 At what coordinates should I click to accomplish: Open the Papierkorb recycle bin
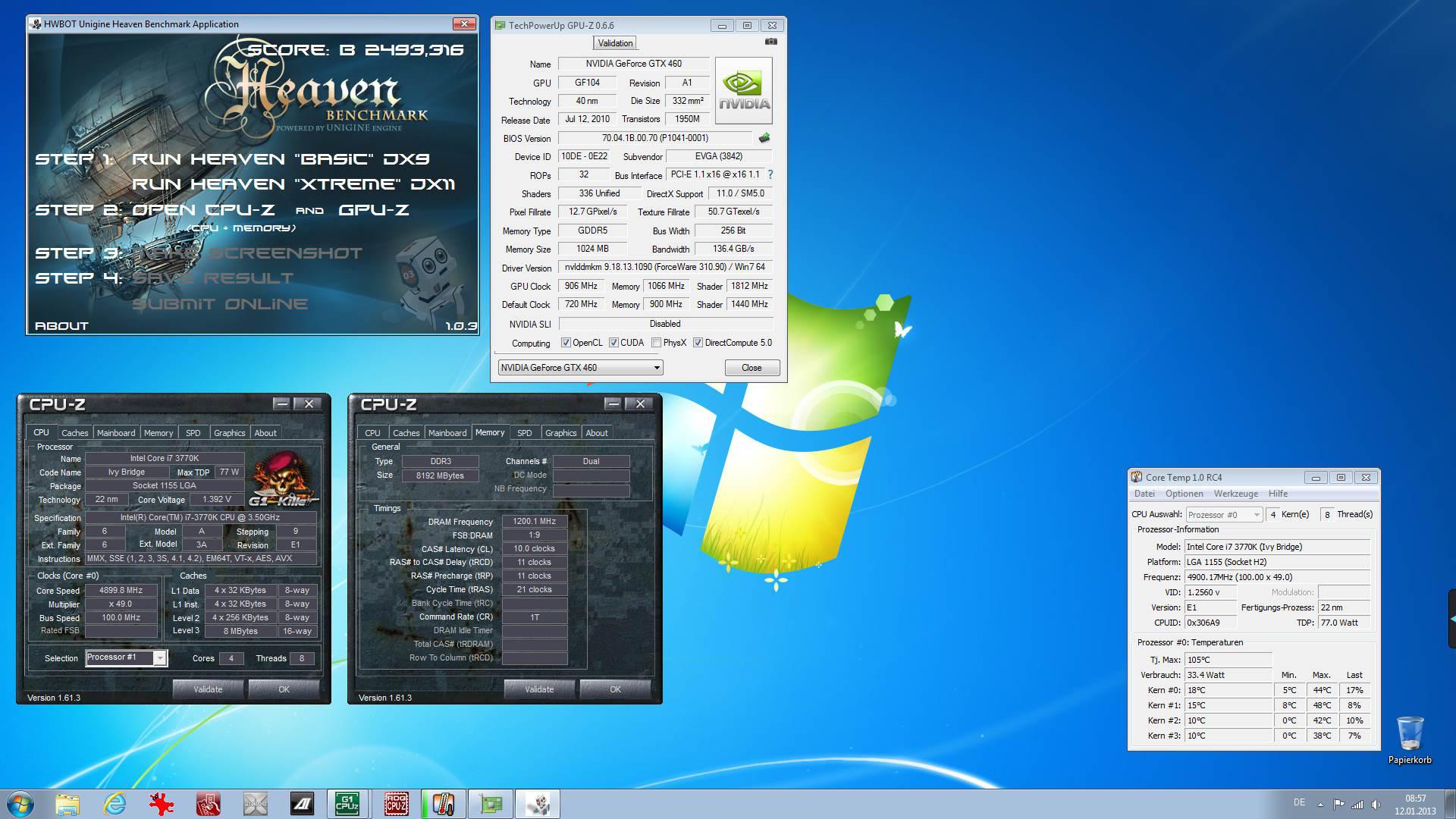(1410, 740)
